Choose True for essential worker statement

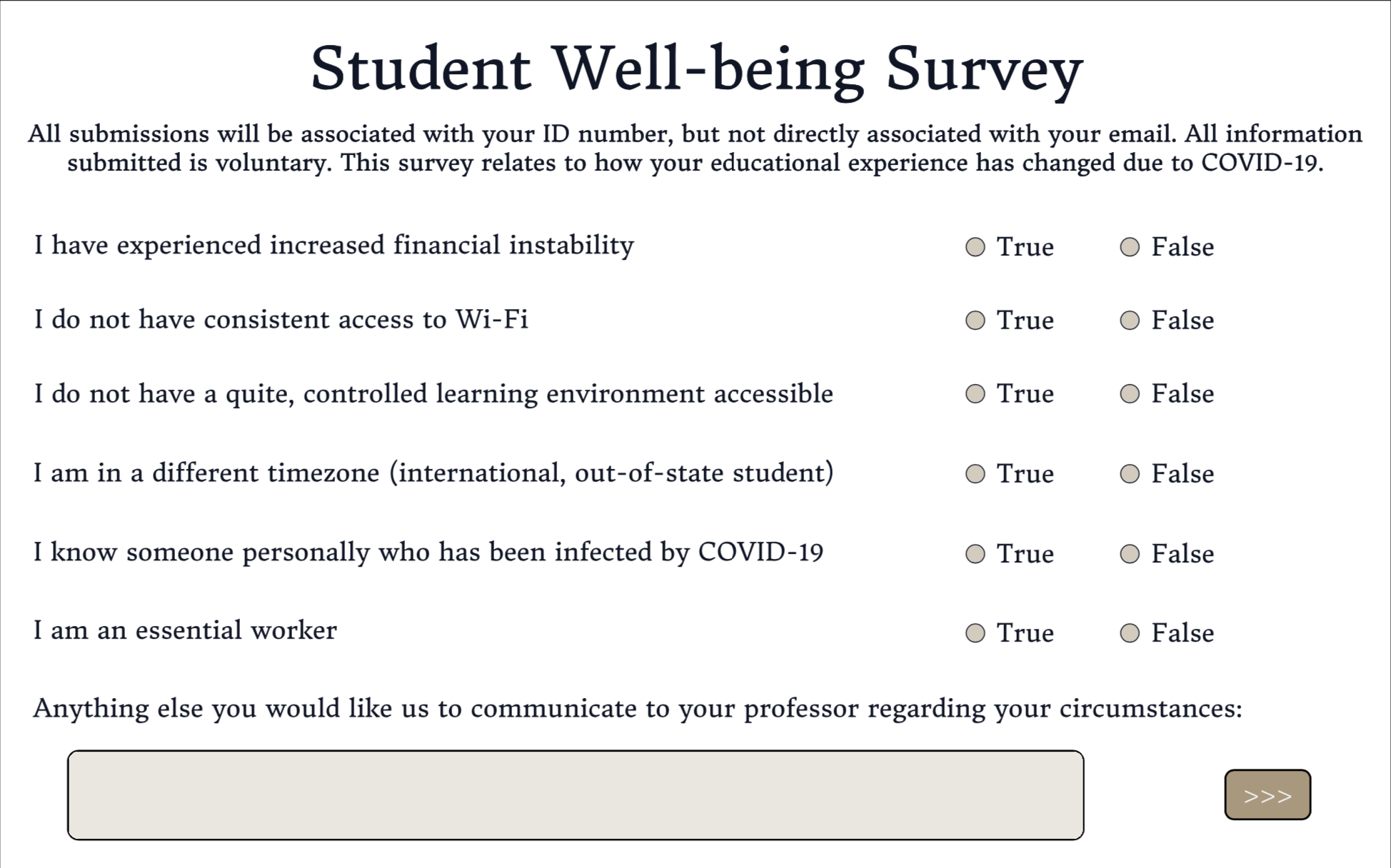975,633
